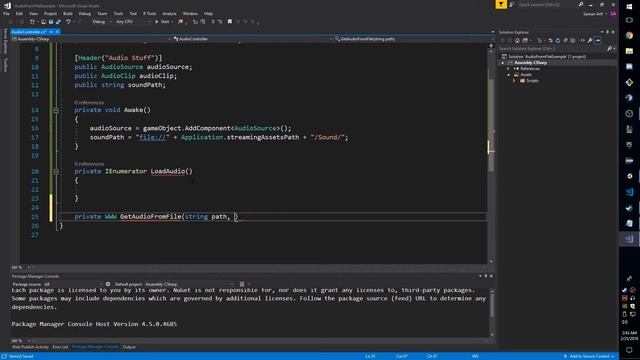Click the Save file toolbar icon

51,22
